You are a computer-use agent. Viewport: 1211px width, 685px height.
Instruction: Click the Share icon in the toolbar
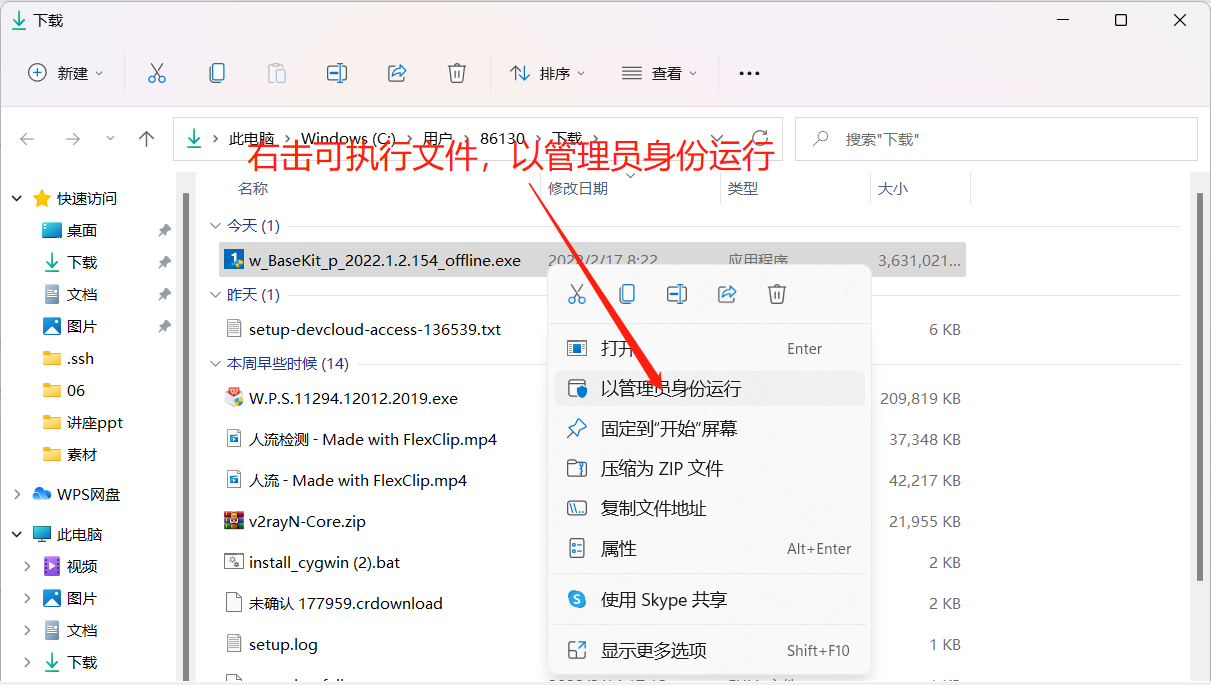point(397,73)
